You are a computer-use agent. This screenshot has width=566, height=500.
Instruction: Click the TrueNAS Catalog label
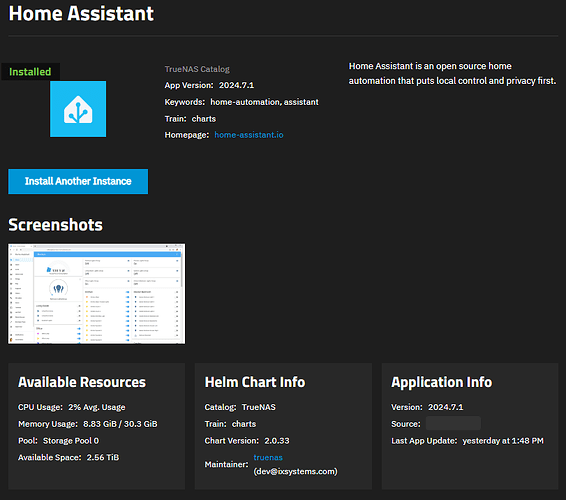197,69
